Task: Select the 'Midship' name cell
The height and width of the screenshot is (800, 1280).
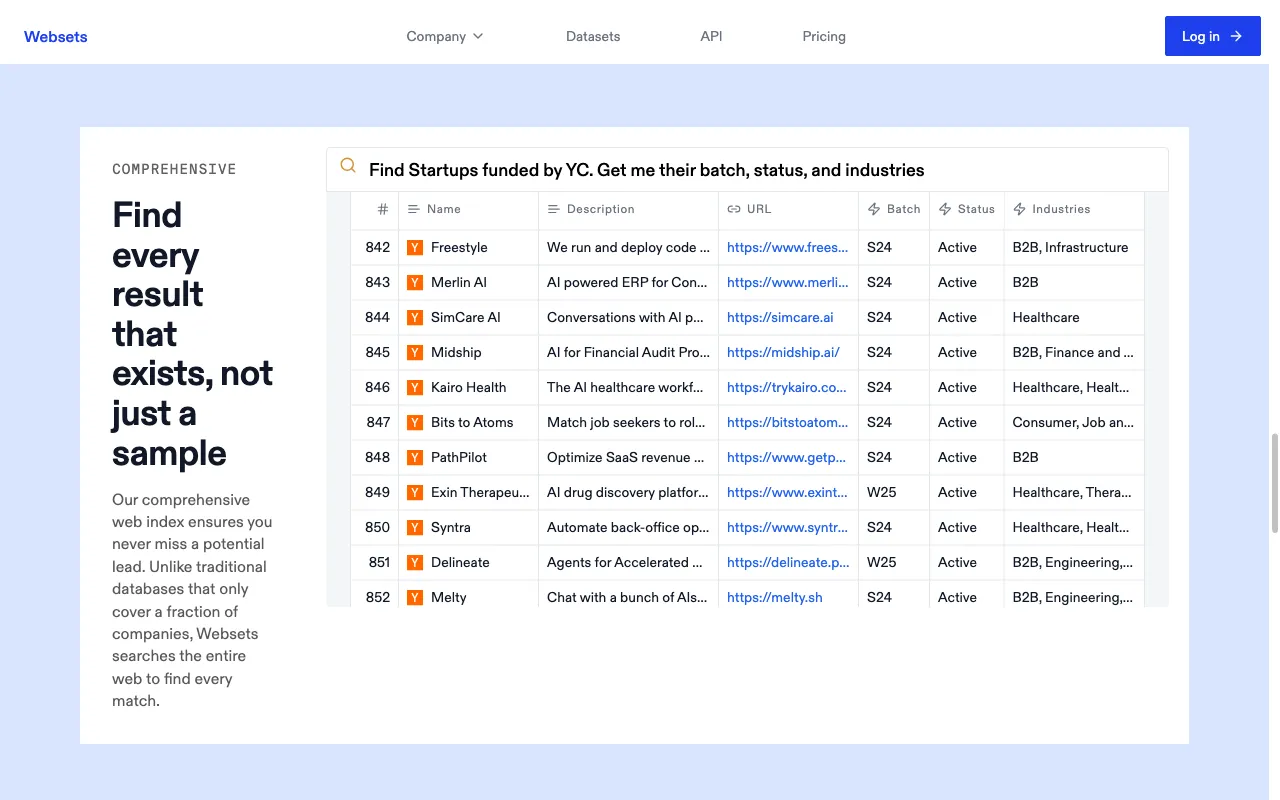Action: point(468,352)
